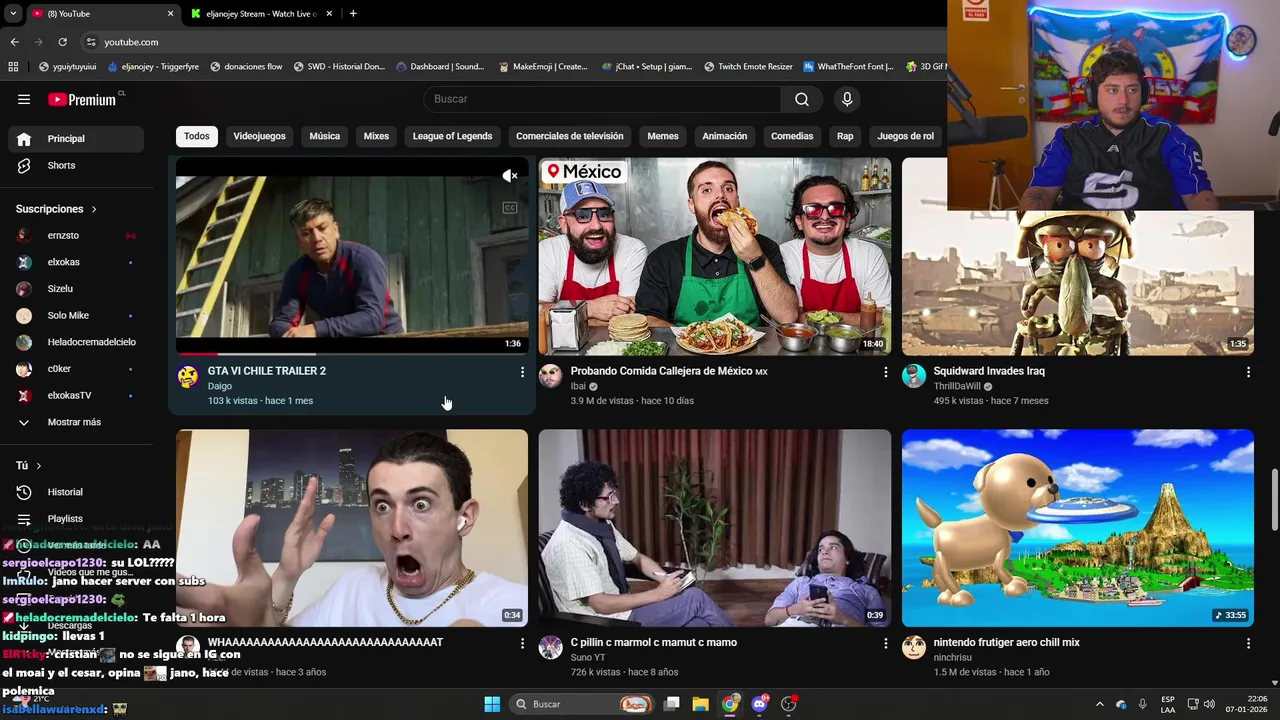The image size is (1280, 720).
Task: Open more options for Squidward Invades Iraq
Action: pyautogui.click(x=1248, y=372)
